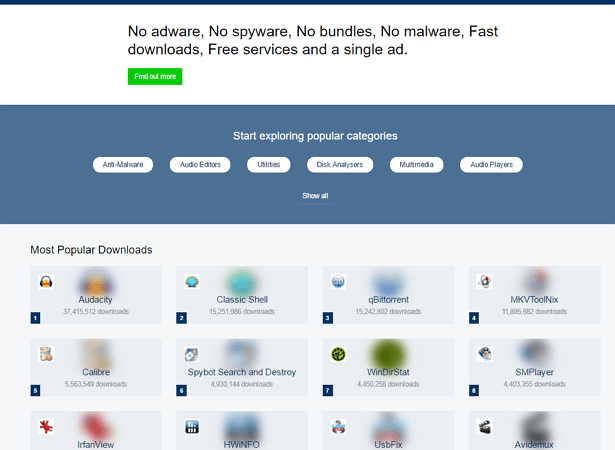The height and width of the screenshot is (450, 615).
Task: Click the qBittorrent app icon
Action: [338, 282]
